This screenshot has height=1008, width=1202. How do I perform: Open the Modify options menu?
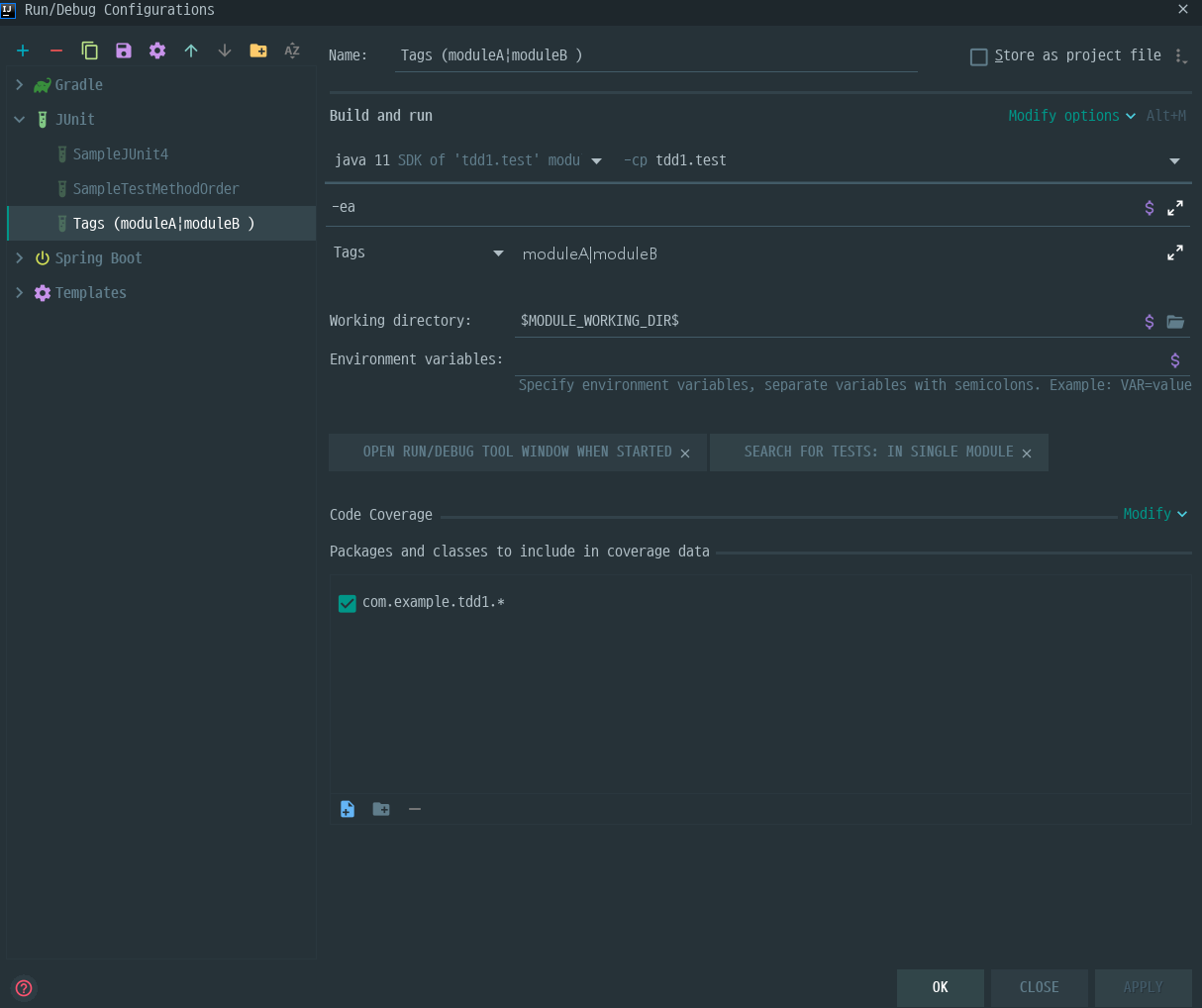[x=1072, y=116]
